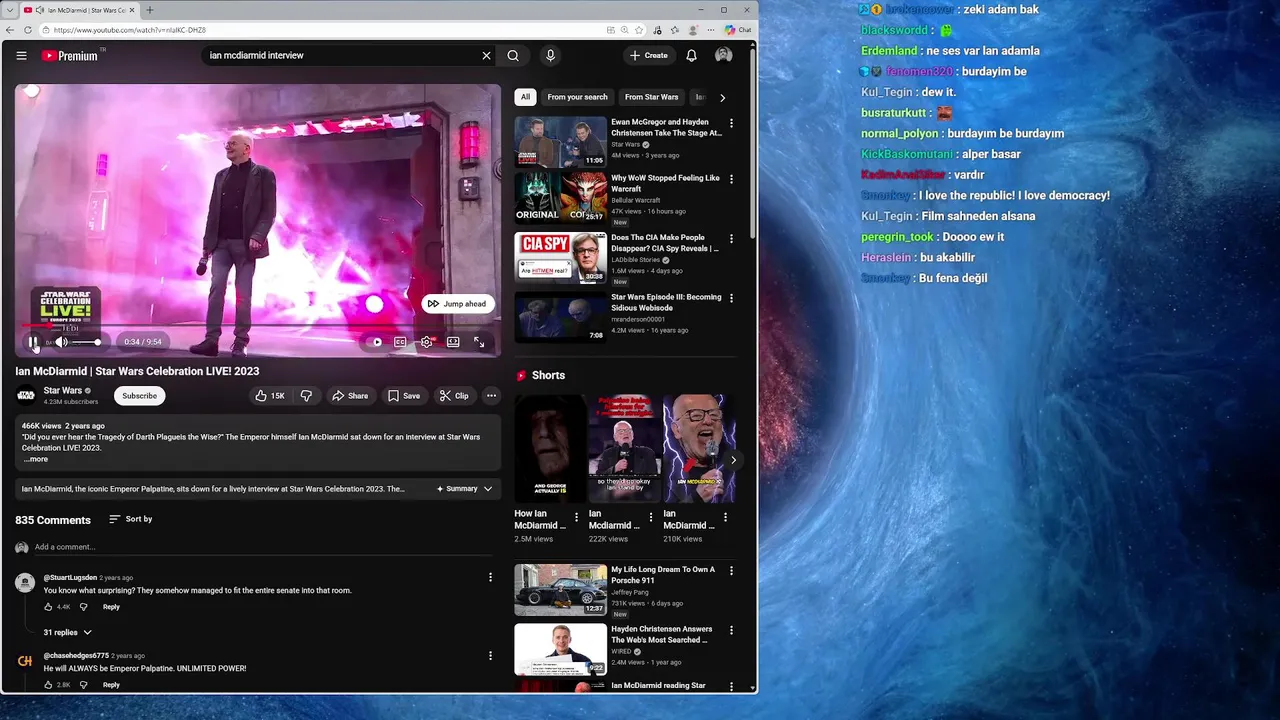Subscribe to the Star Wars channel
This screenshot has height=720, width=1280.
click(x=139, y=396)
